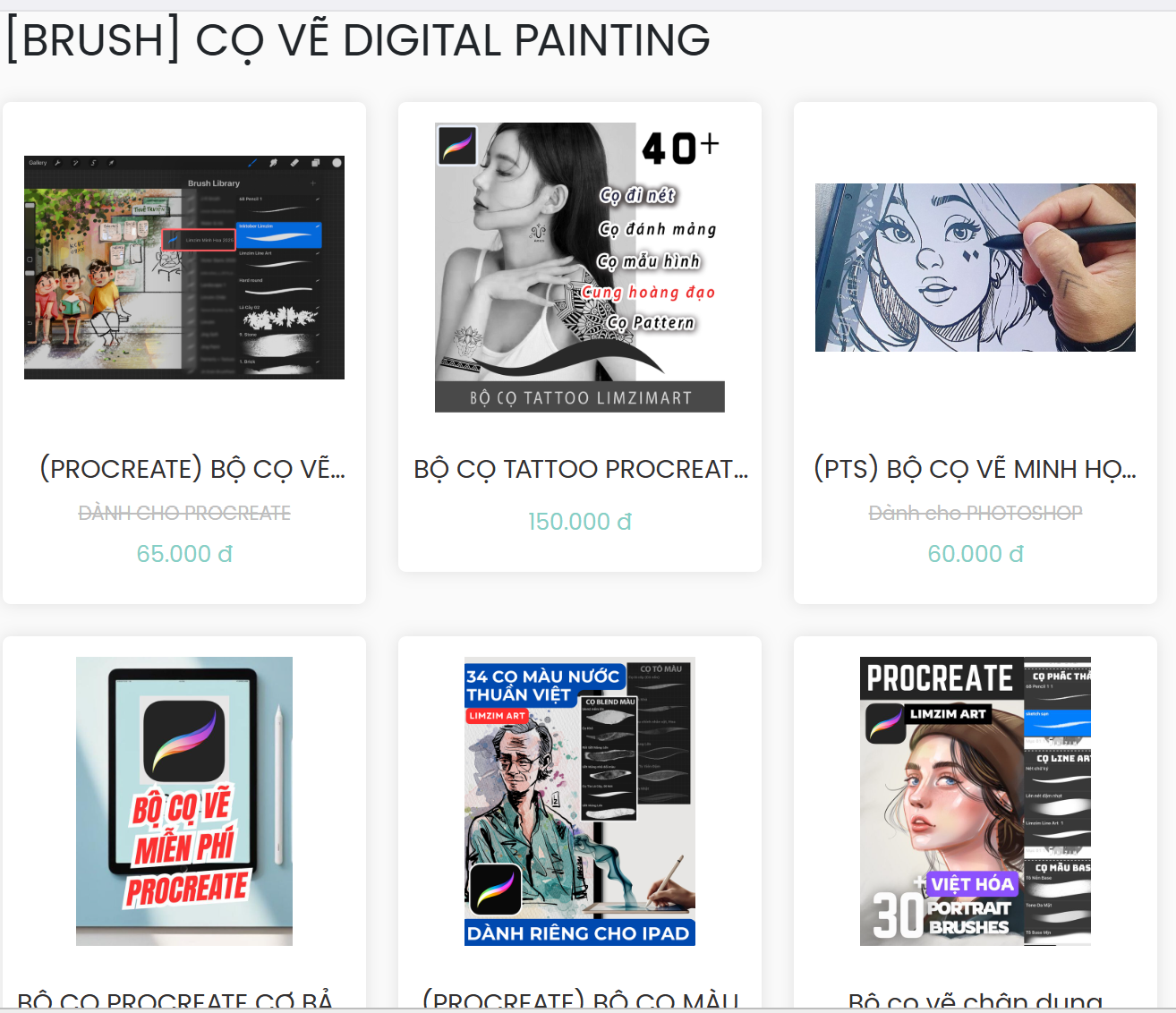The image size is (1176, 1013).
Task: Open the BỘ CỌ PROCREATE CƠ BẢ... title link
Action: [175, 1000]
